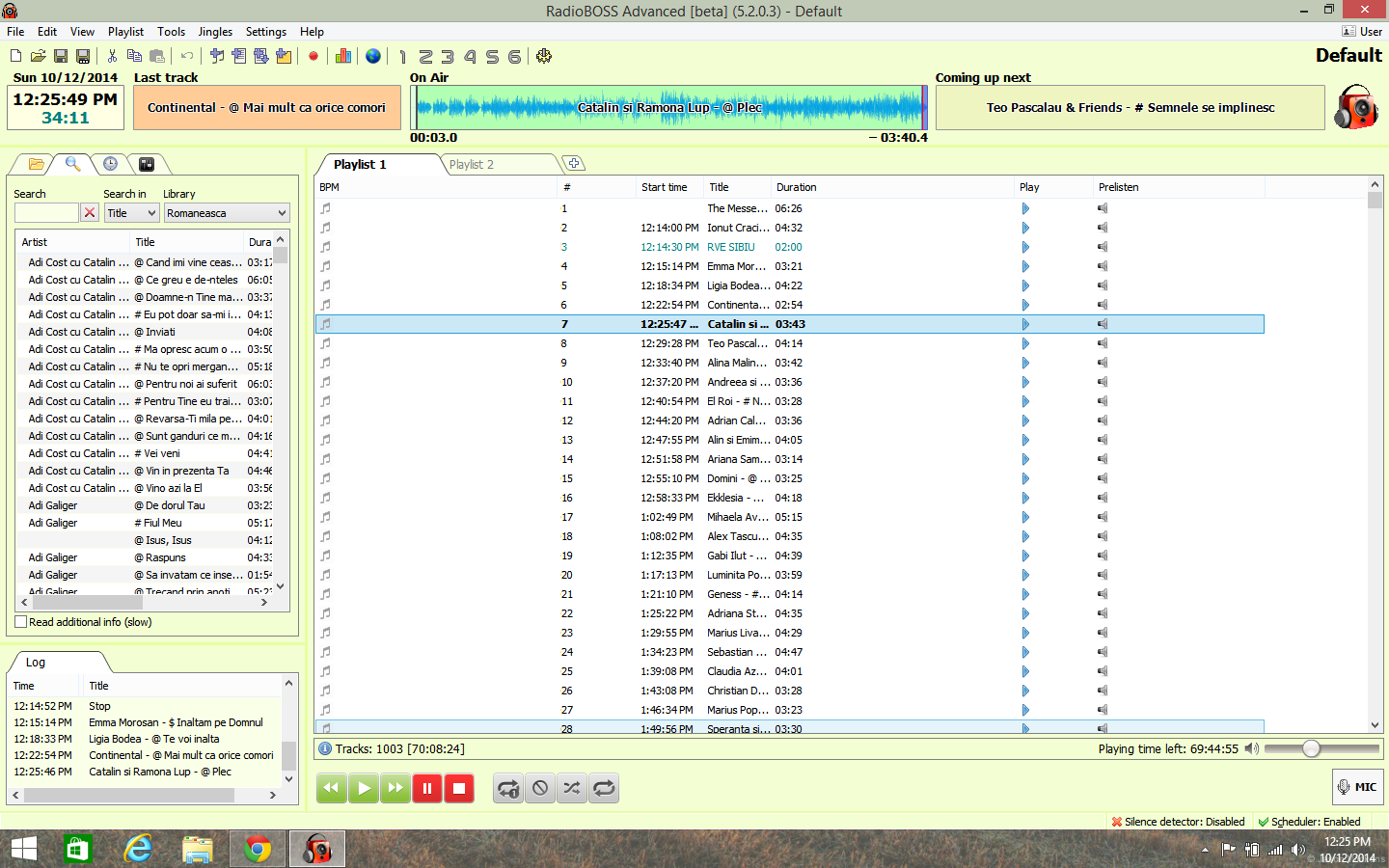Toggle the Scheduler Enabled status
The height and width of the screenshot is (868, 1389).
click(x=1309, y=822)
